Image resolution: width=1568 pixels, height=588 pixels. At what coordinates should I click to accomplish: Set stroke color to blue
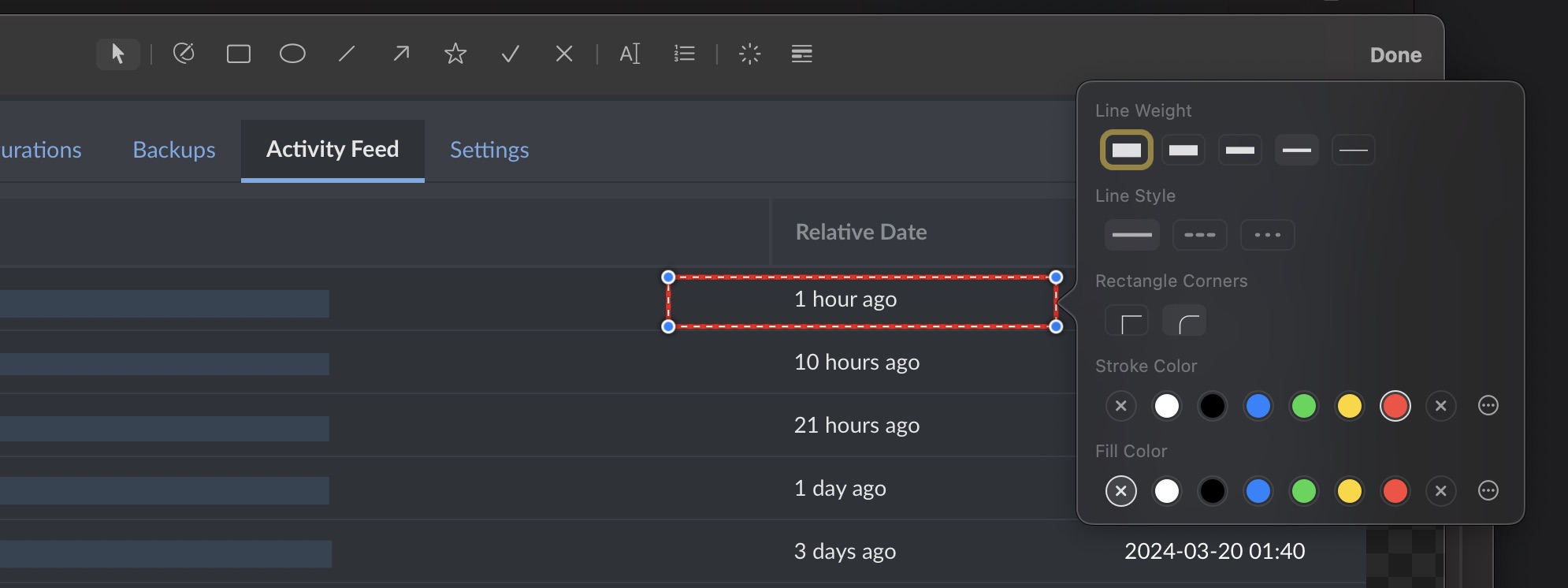click(1258, 406)
